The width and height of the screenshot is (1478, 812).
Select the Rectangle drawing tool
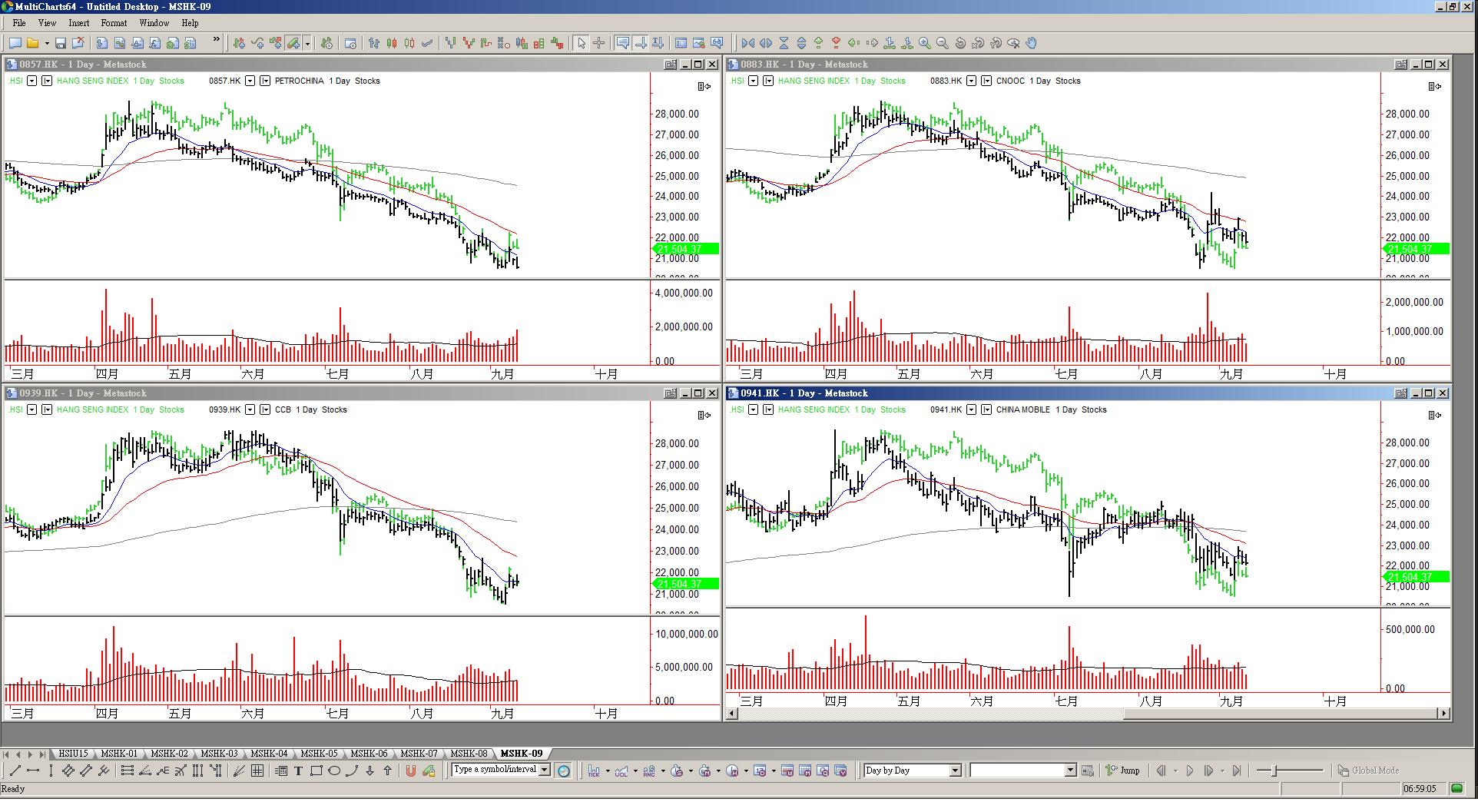pyautogui.click(x=316, y=771)
